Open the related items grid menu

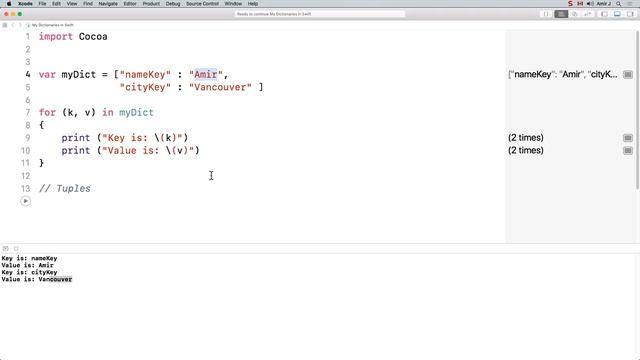coord(5,25)
